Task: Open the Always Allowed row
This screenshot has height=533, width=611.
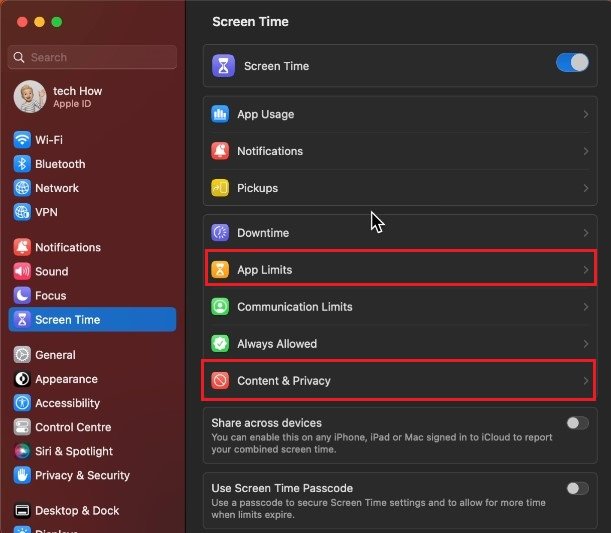Action: (x=400, y=344)
